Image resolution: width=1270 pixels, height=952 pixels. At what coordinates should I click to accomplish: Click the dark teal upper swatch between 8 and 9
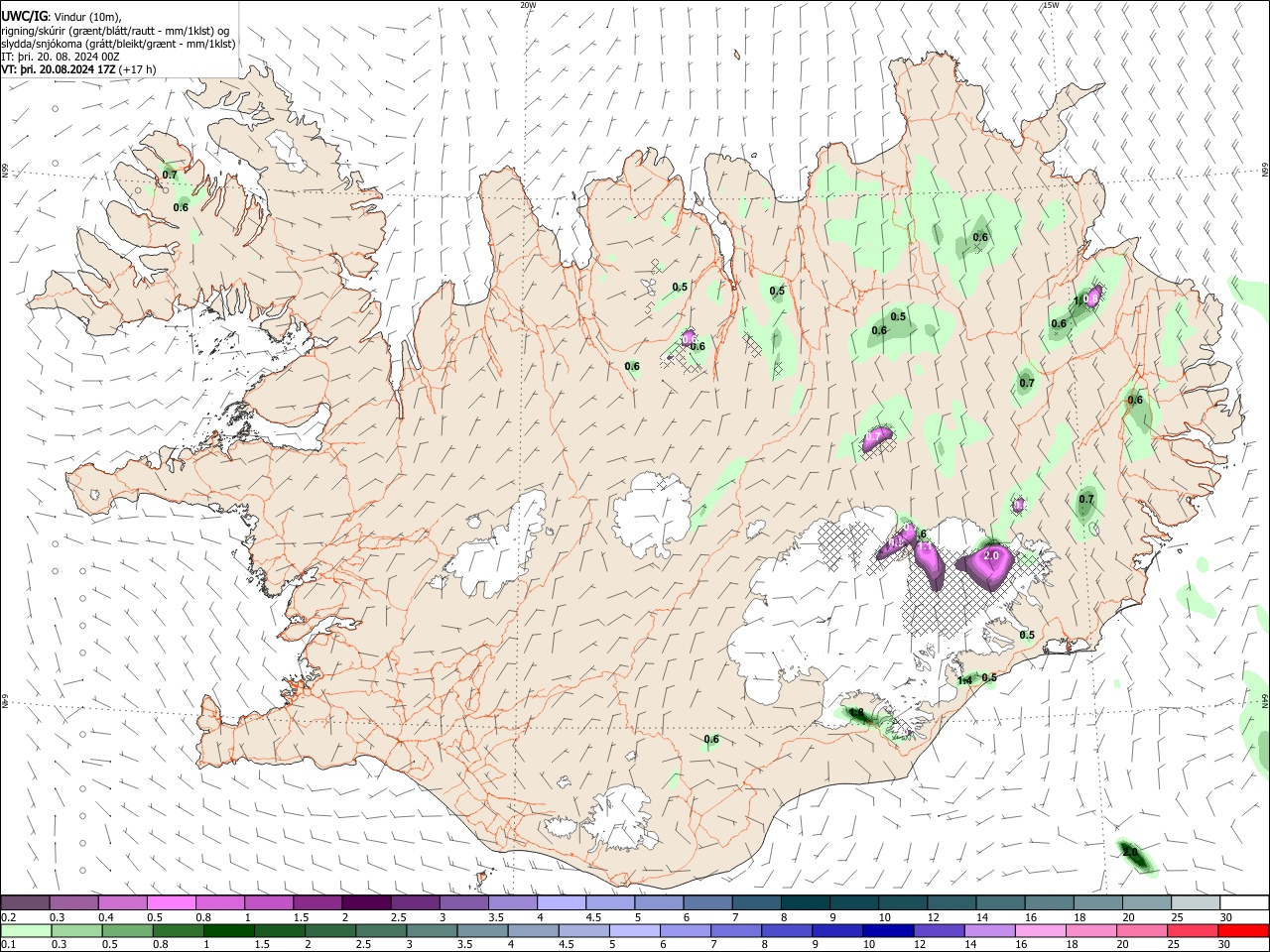coord(806,903)
